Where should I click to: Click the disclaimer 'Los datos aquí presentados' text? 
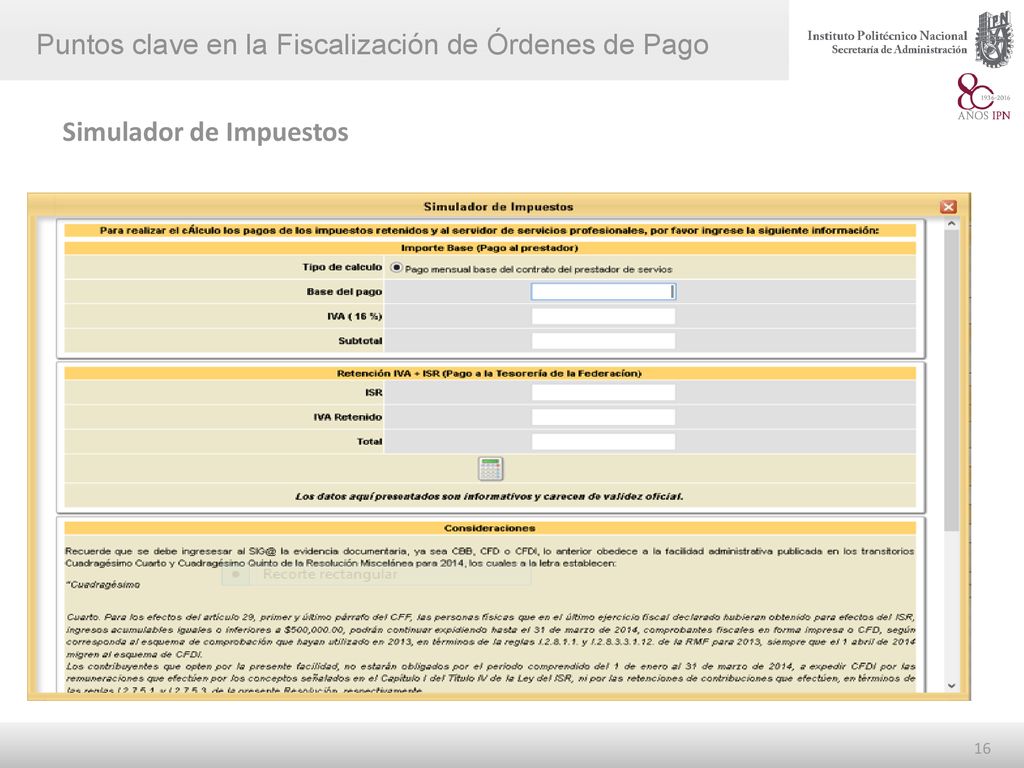489,496
